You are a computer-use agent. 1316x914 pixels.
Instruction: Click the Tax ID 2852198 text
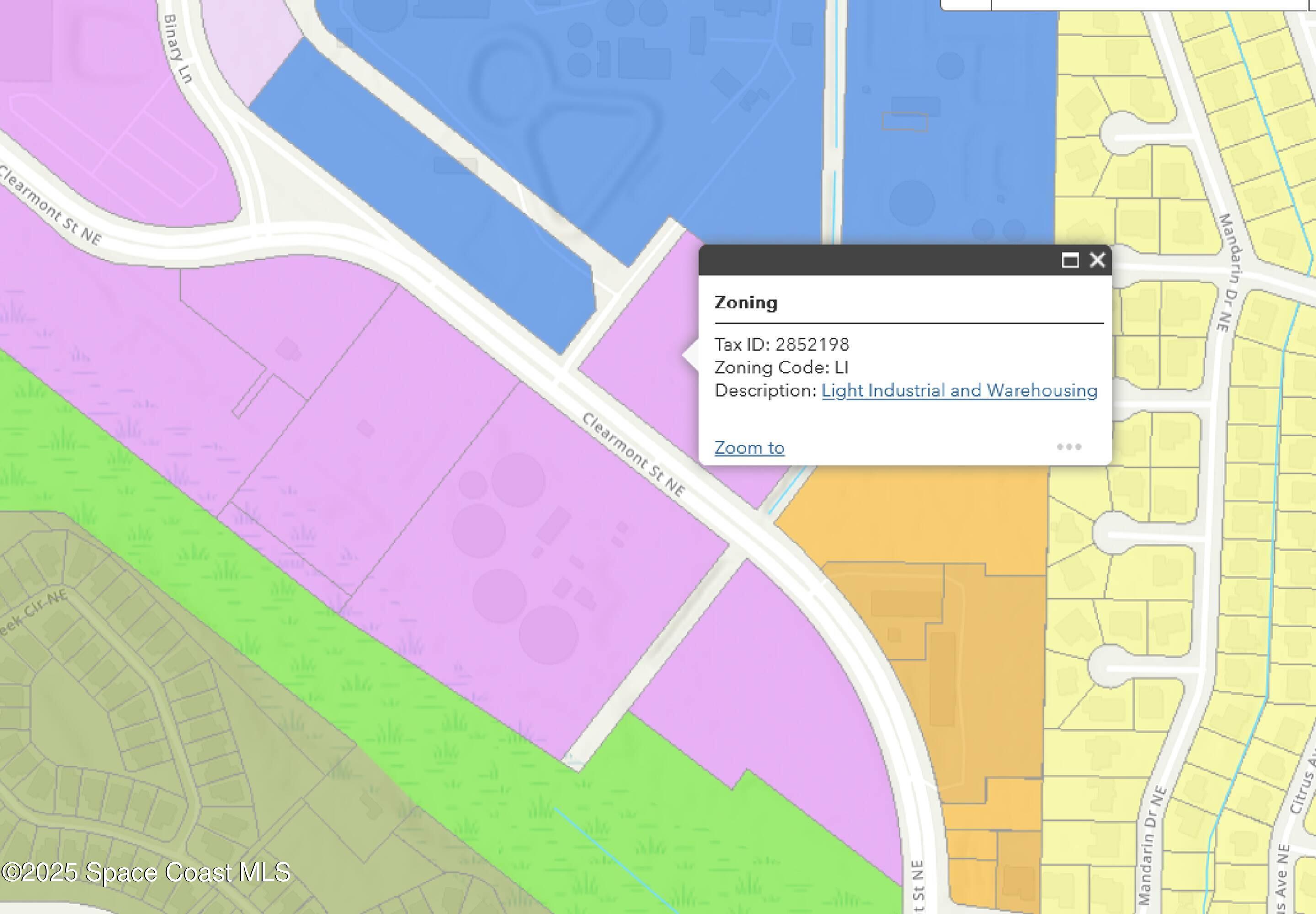782,344
